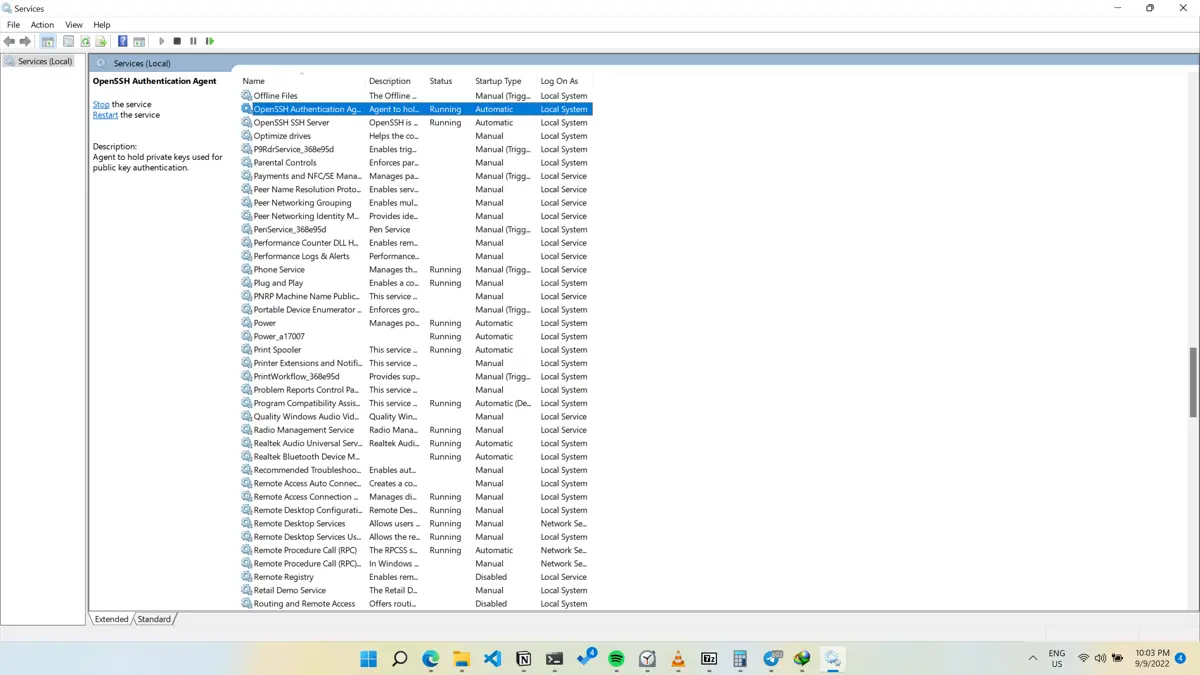Sort by the Startup Type column header
1200x675 pixels.
505,81
